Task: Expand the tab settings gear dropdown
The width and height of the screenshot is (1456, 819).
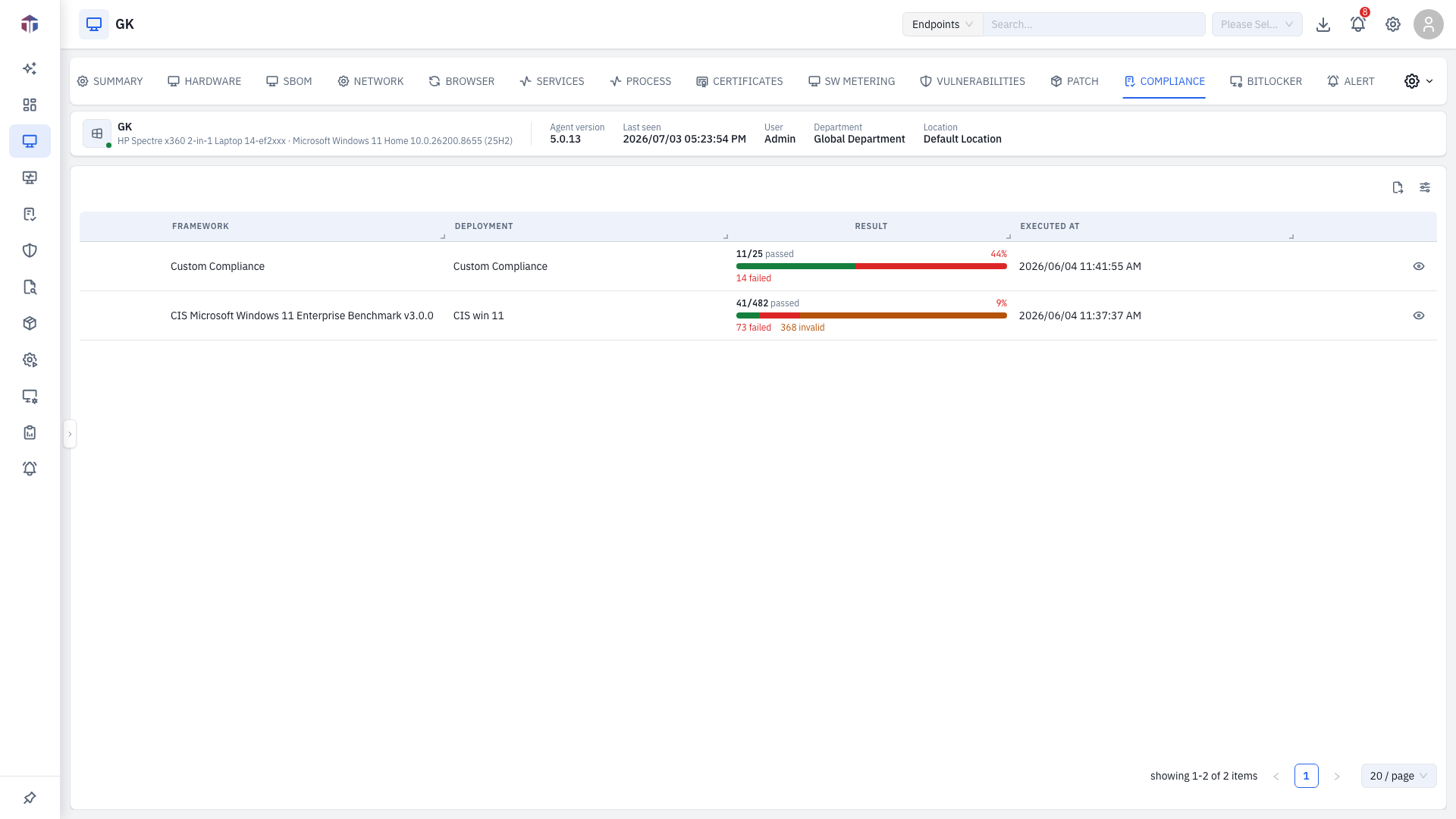Action: point(1419,81)
